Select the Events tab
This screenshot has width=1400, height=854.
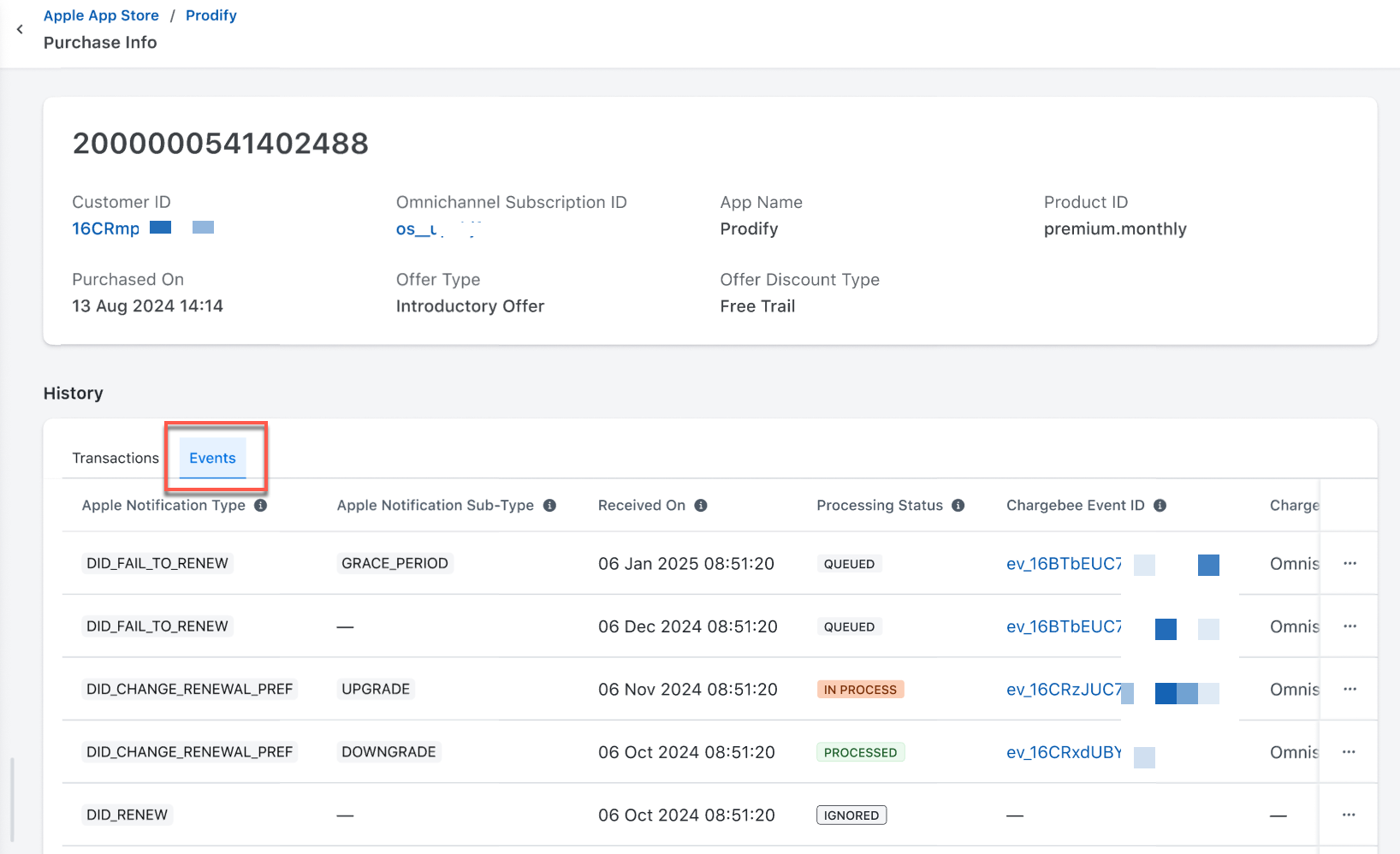coord(212,458)
